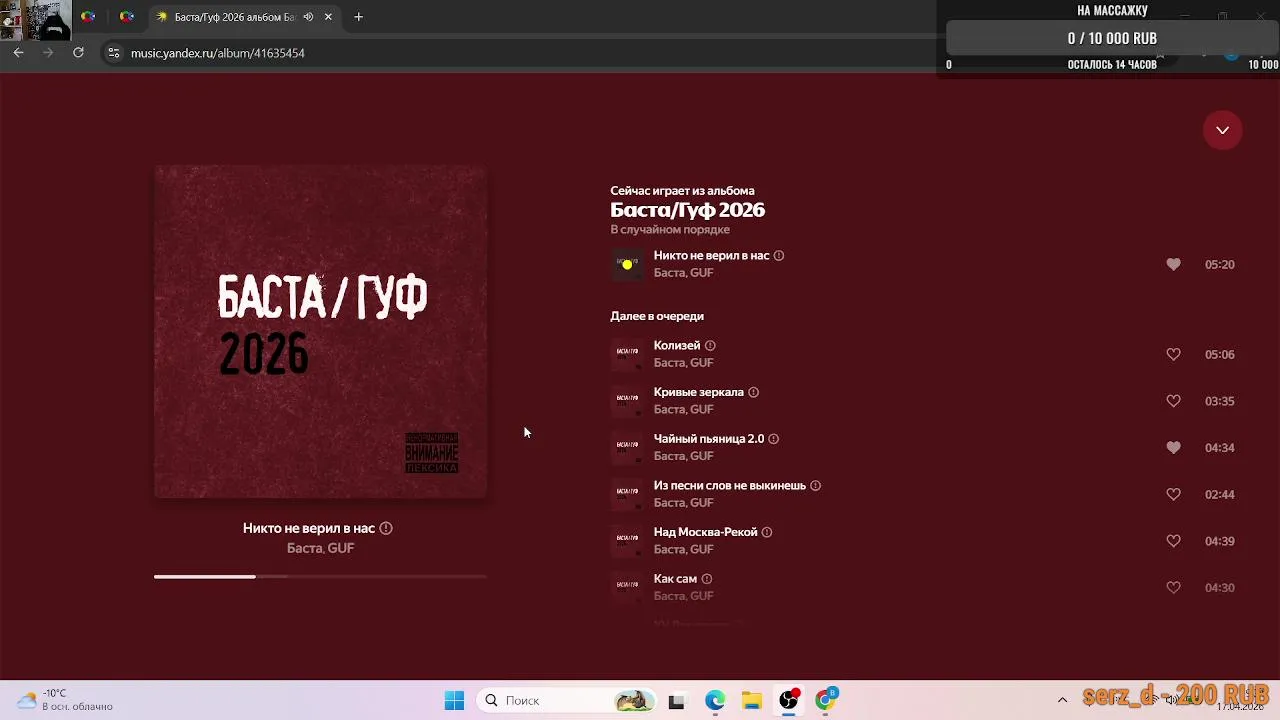The width and height of the screenshot is (1280, 720).
Task: Like the track Колизей in the queue
Action: click(x=1173, y=354)
